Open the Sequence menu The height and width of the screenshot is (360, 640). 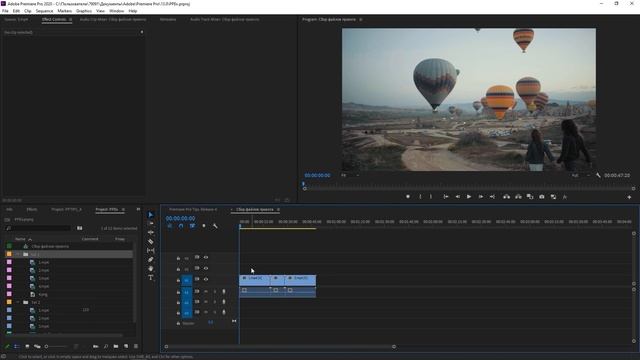pos(44,11)
